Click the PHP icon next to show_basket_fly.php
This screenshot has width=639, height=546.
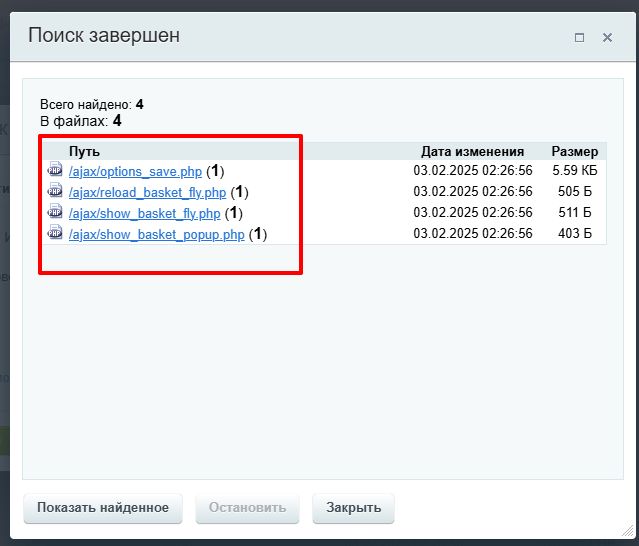pos(55,213)
